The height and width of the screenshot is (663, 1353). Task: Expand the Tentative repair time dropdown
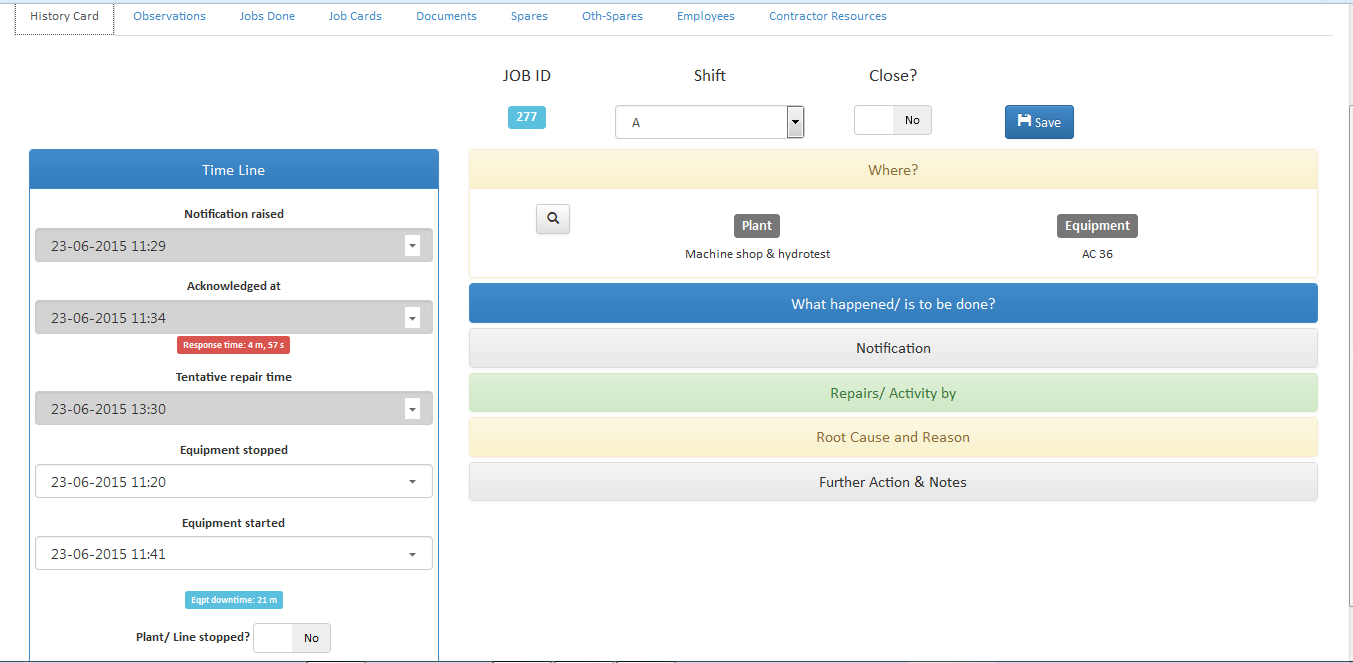coord(412,409)
